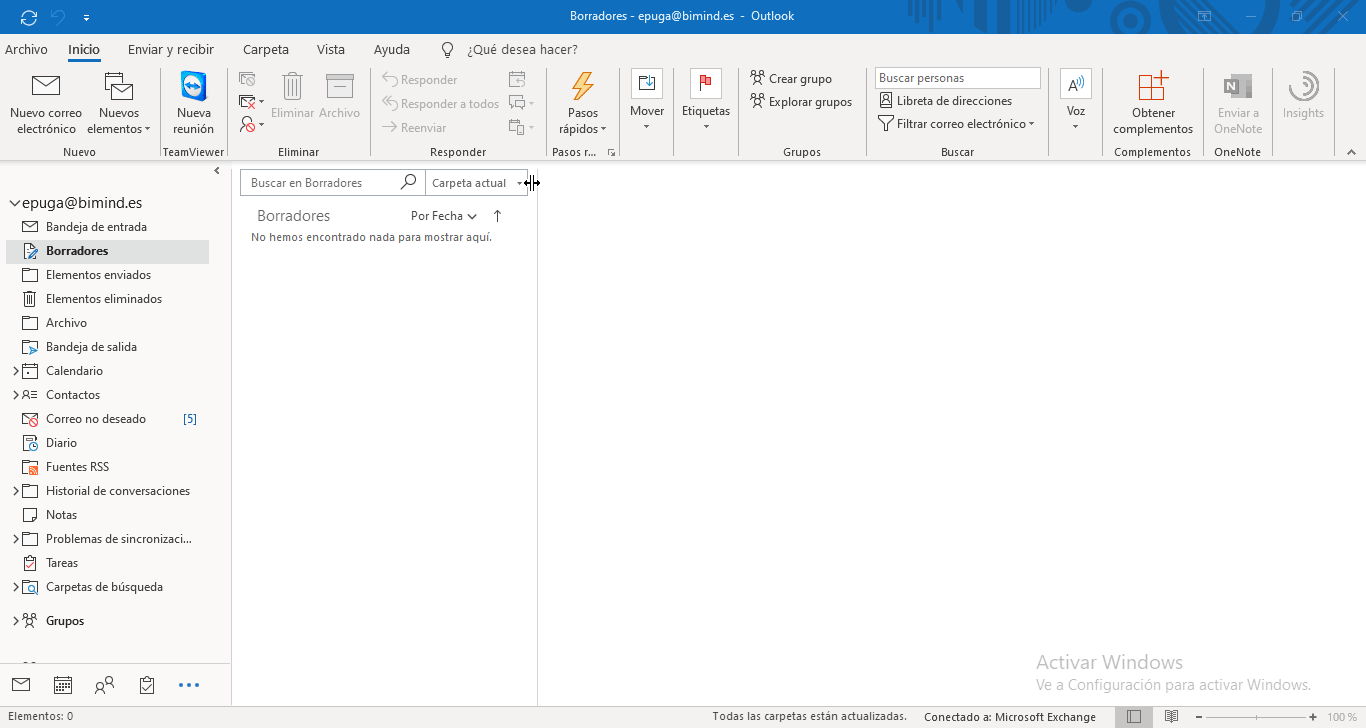Click the Archivo archive box button
This screenshot has height=728, width=1366.
(x=340, y=96)
